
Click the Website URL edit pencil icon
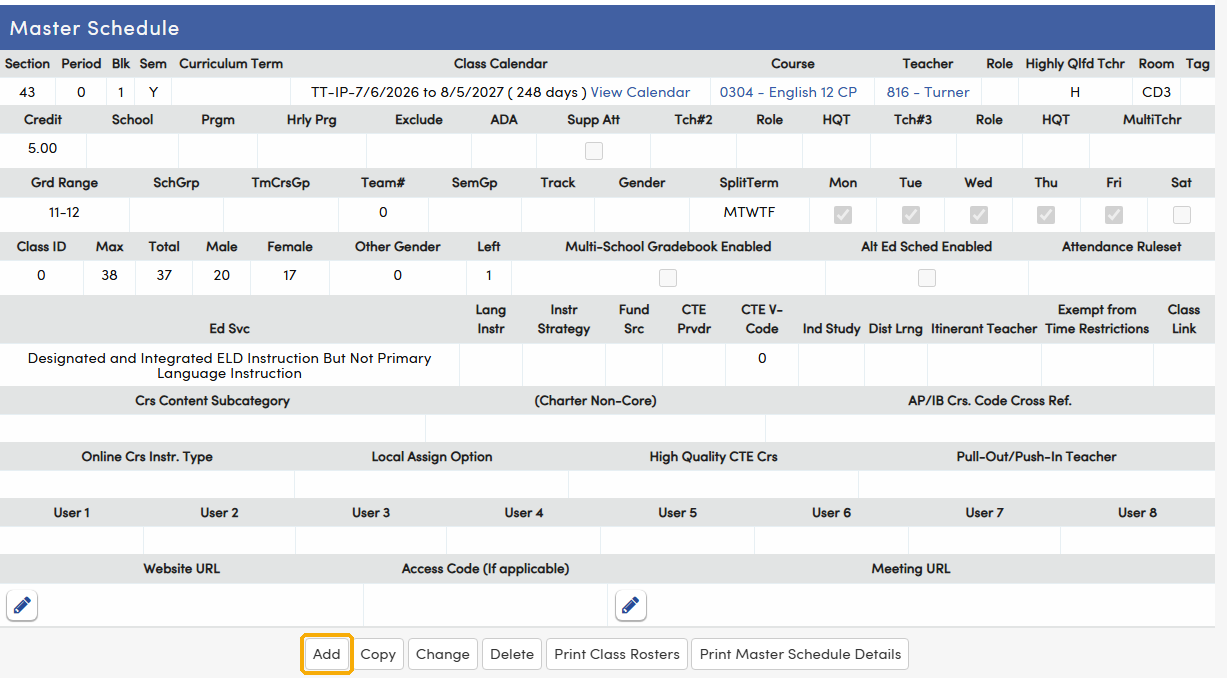click(x=22, y=606)
